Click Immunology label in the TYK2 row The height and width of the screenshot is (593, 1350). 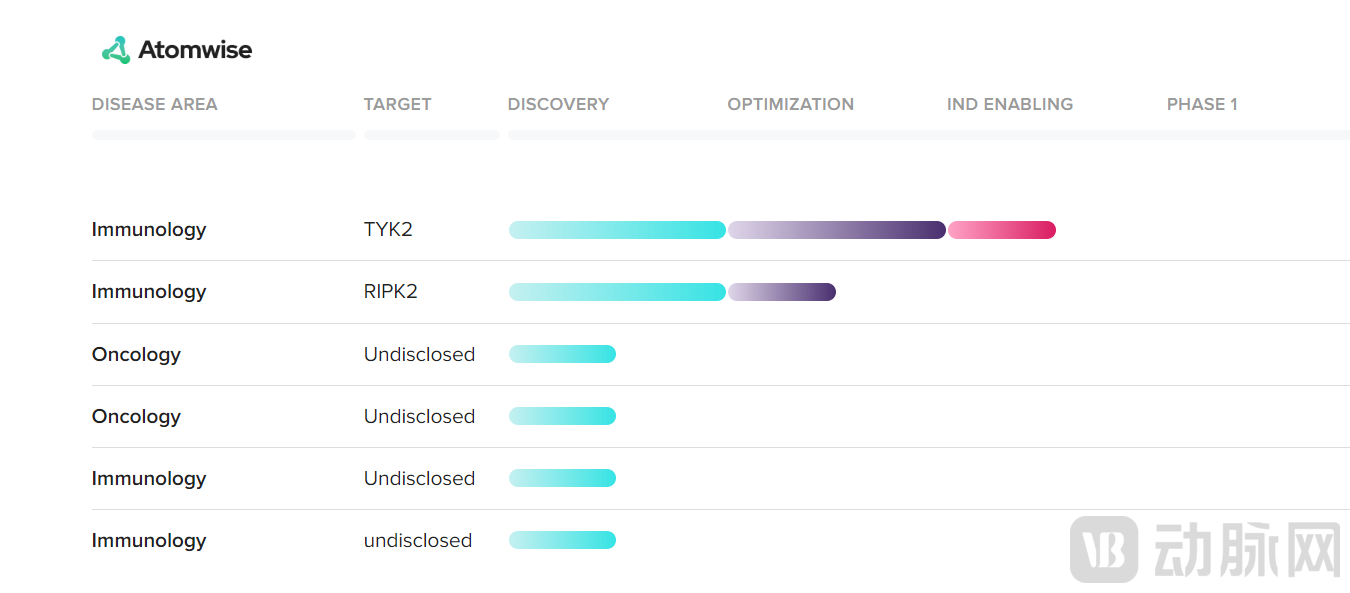(149, 230)
